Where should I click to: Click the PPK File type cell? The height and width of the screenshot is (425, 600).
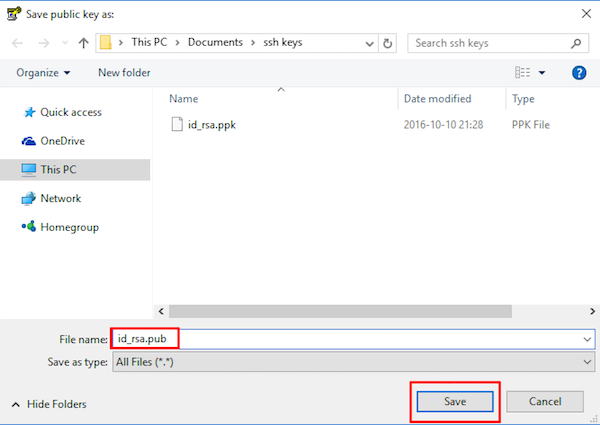(x=531, y=125)
